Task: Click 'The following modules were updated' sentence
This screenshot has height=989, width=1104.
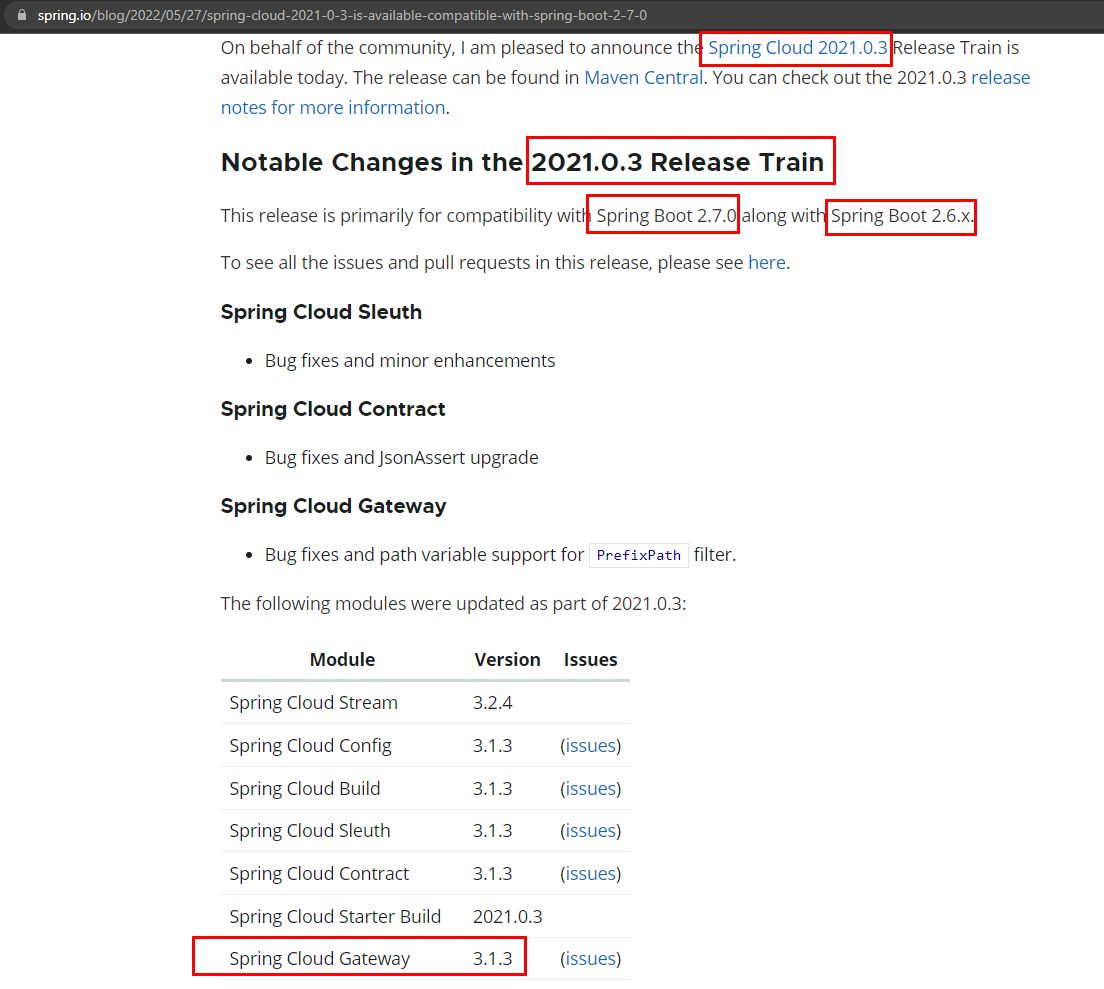Action: coord(453,604)
